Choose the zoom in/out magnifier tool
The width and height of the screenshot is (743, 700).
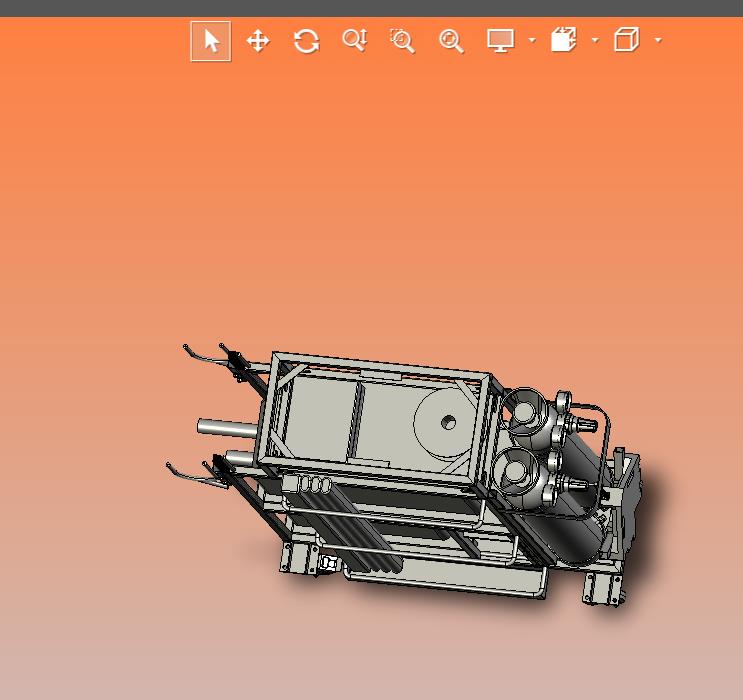point(355,40)
